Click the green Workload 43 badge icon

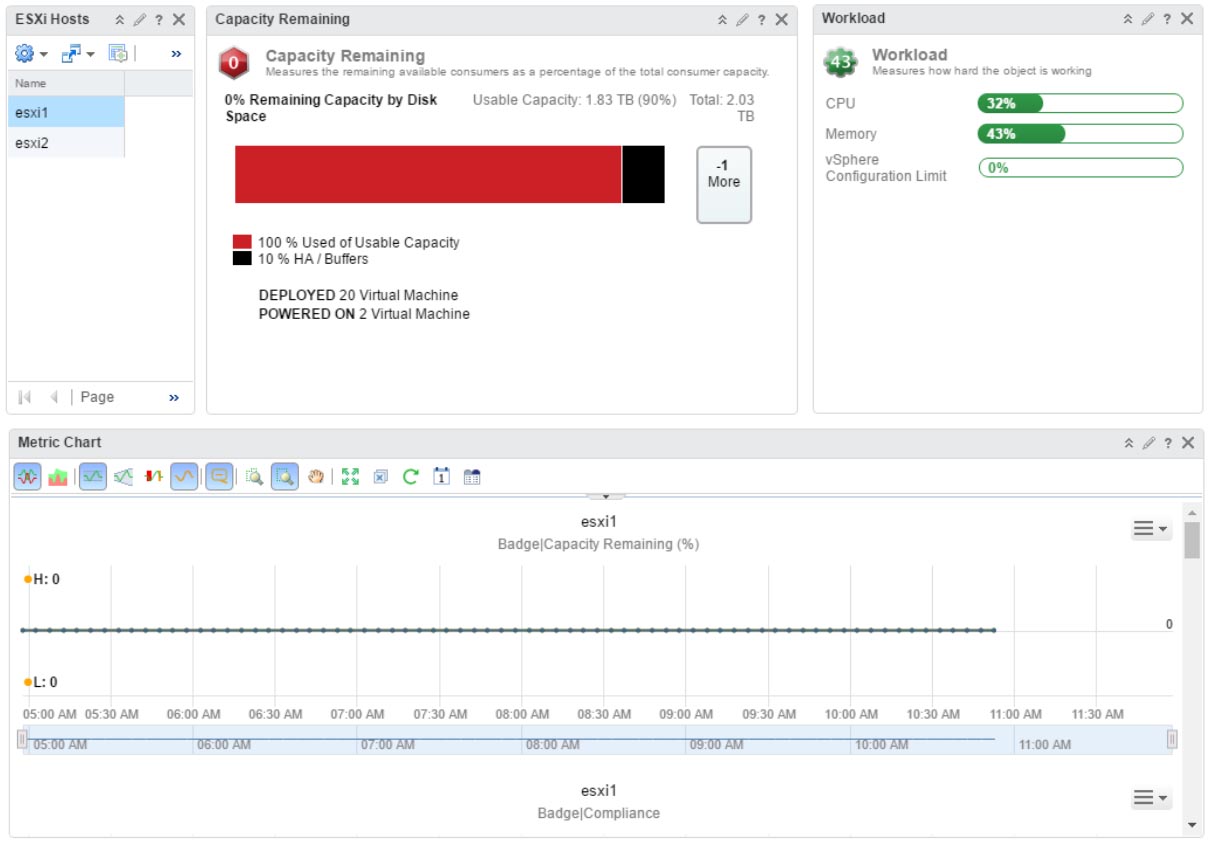pyautogui.click(x=841, y=63)
